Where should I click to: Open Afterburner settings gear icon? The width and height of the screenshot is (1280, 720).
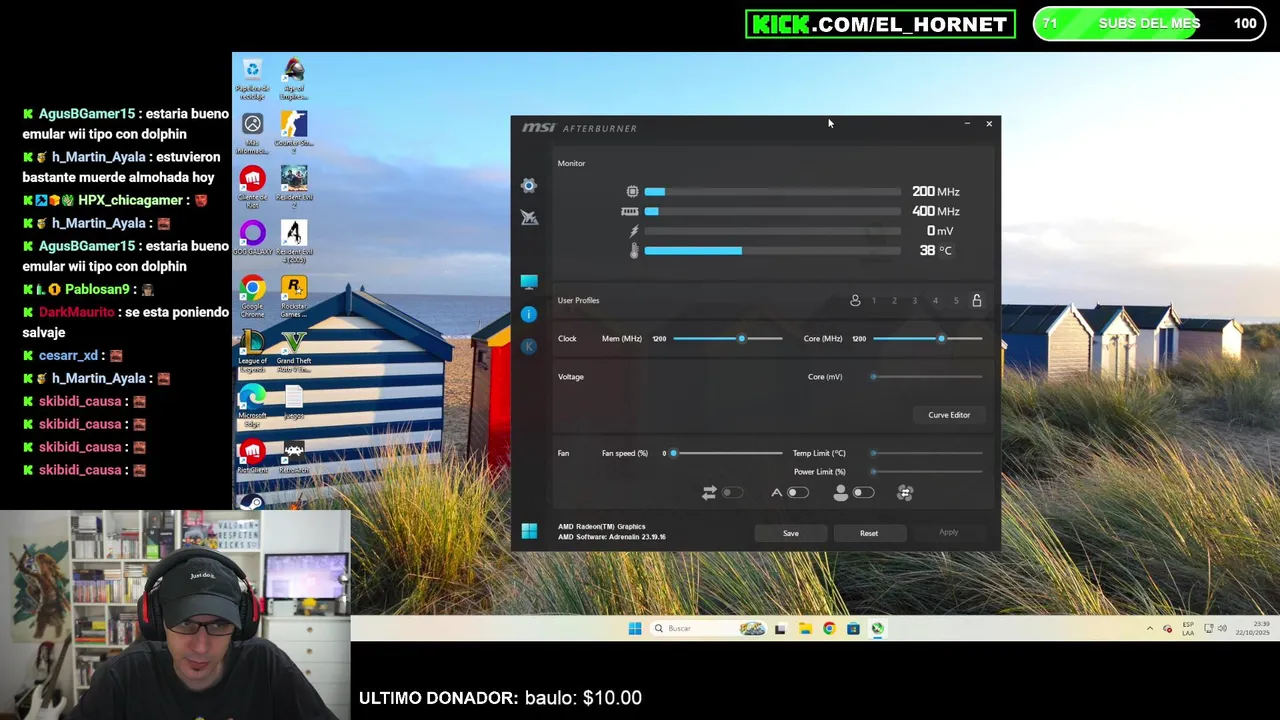click(529, 185)
